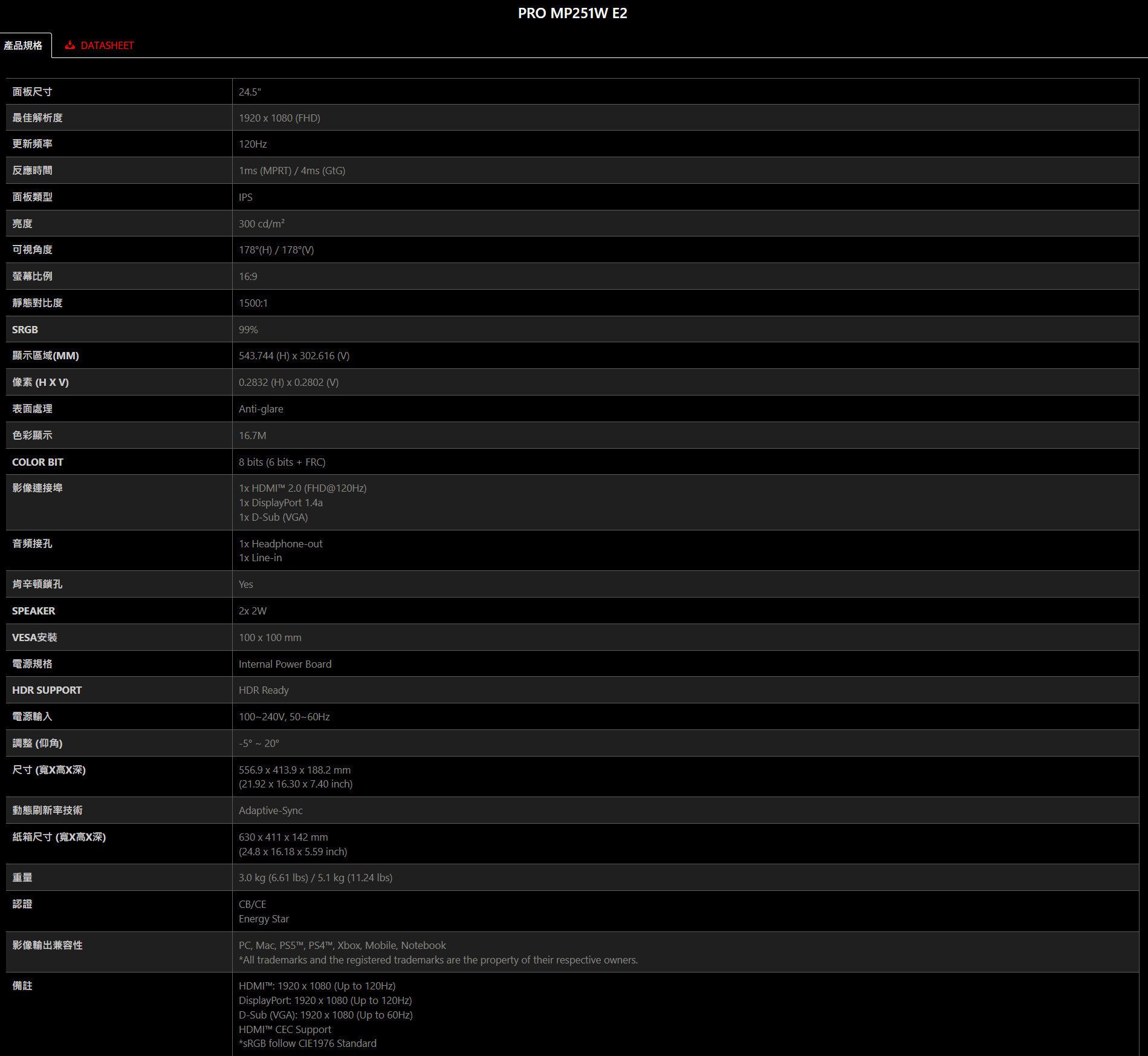Click the 1x D-Sub (VGA) line

click(273, 517)
